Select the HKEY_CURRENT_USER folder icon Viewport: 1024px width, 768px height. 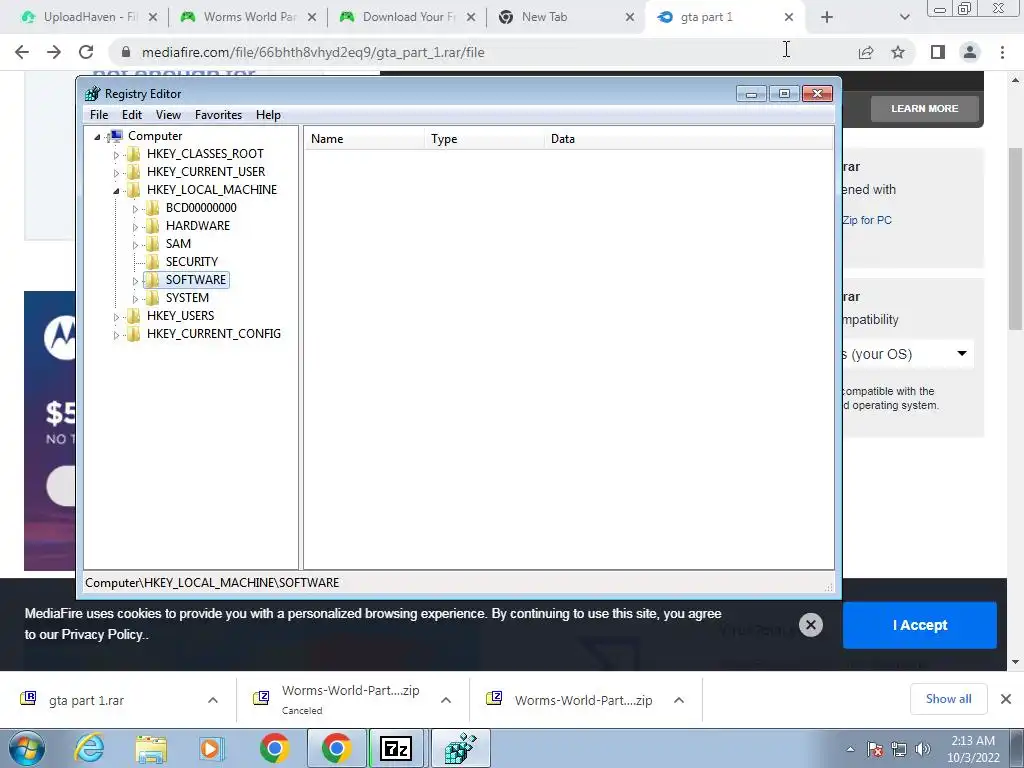pyautogui.click(x=133, y=172)
